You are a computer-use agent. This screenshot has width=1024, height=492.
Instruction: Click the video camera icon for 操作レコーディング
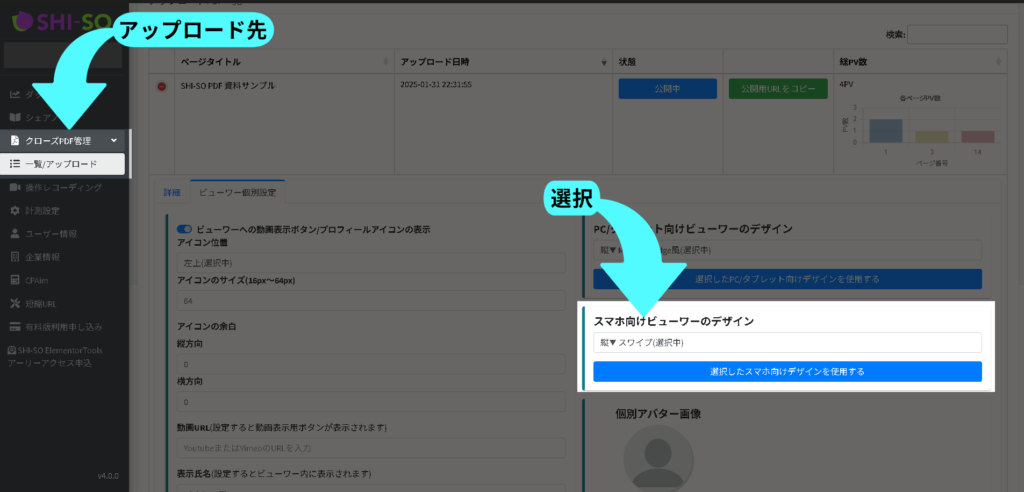coord(15,188)
